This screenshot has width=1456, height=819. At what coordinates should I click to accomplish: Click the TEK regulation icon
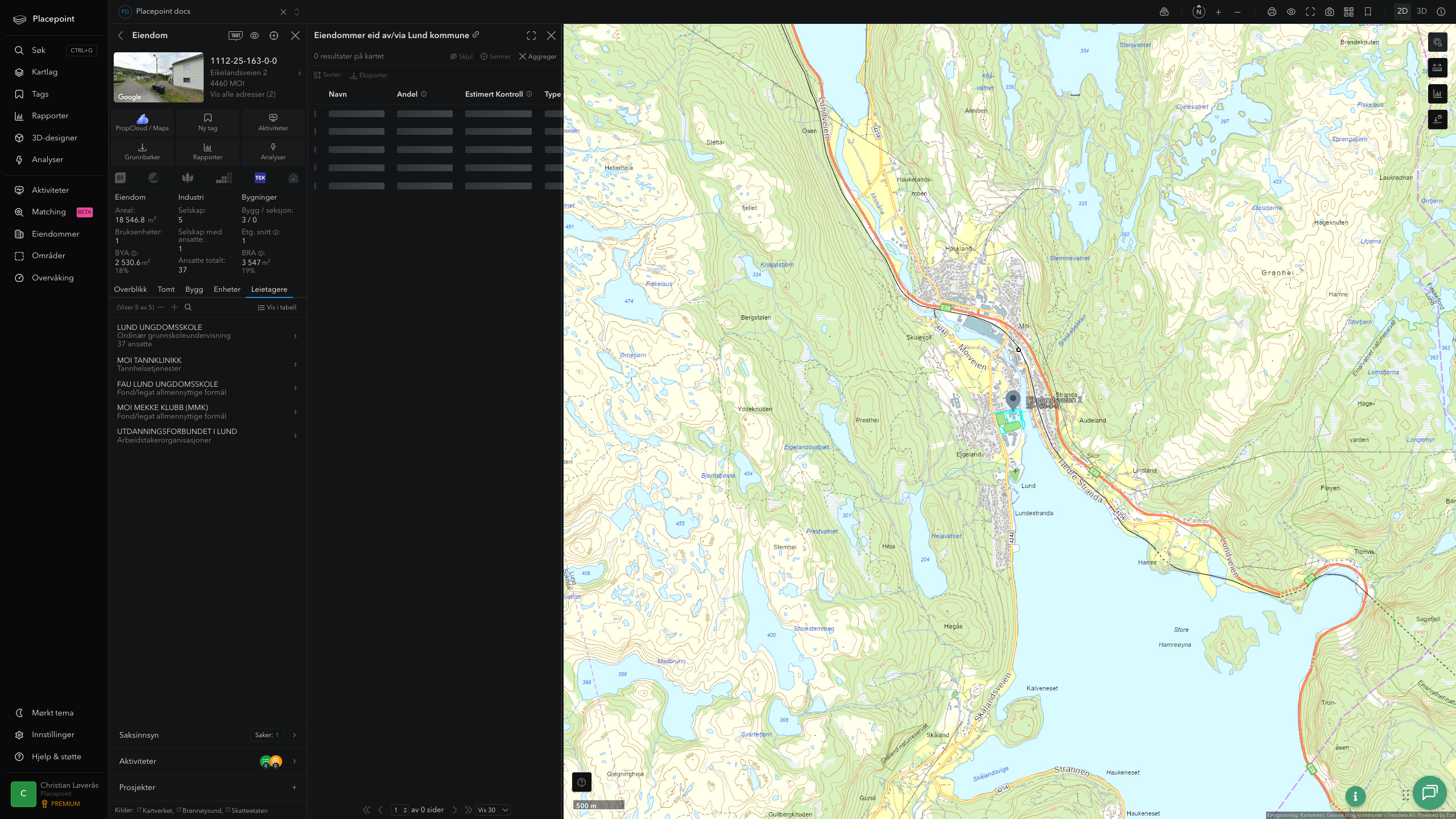(x=260, y=178)
